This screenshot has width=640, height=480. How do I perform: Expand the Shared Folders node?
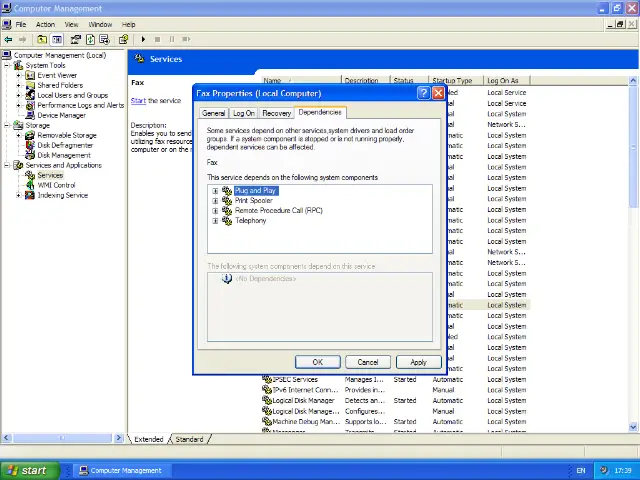18,85
